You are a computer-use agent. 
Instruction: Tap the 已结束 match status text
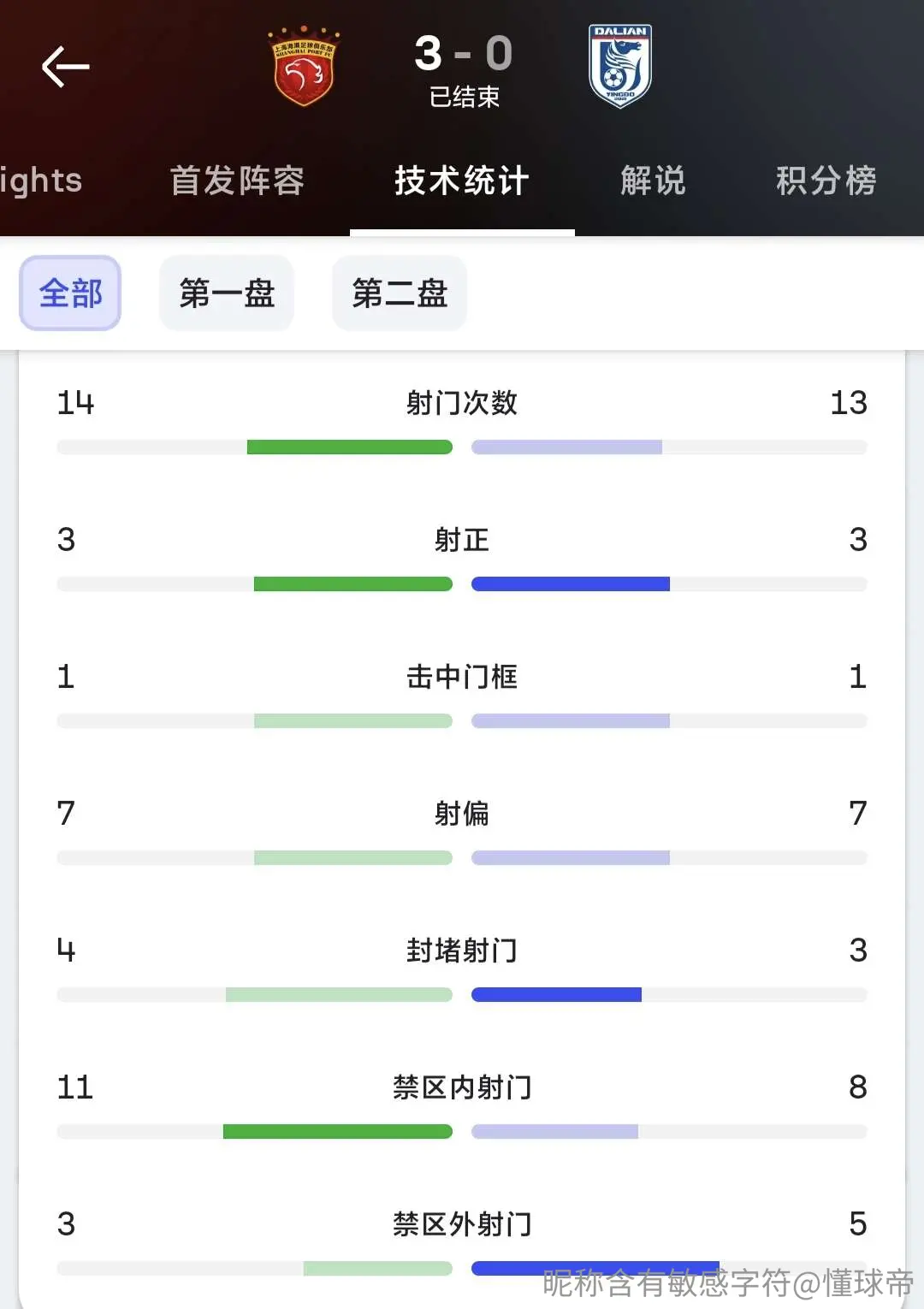coord(465,97)
